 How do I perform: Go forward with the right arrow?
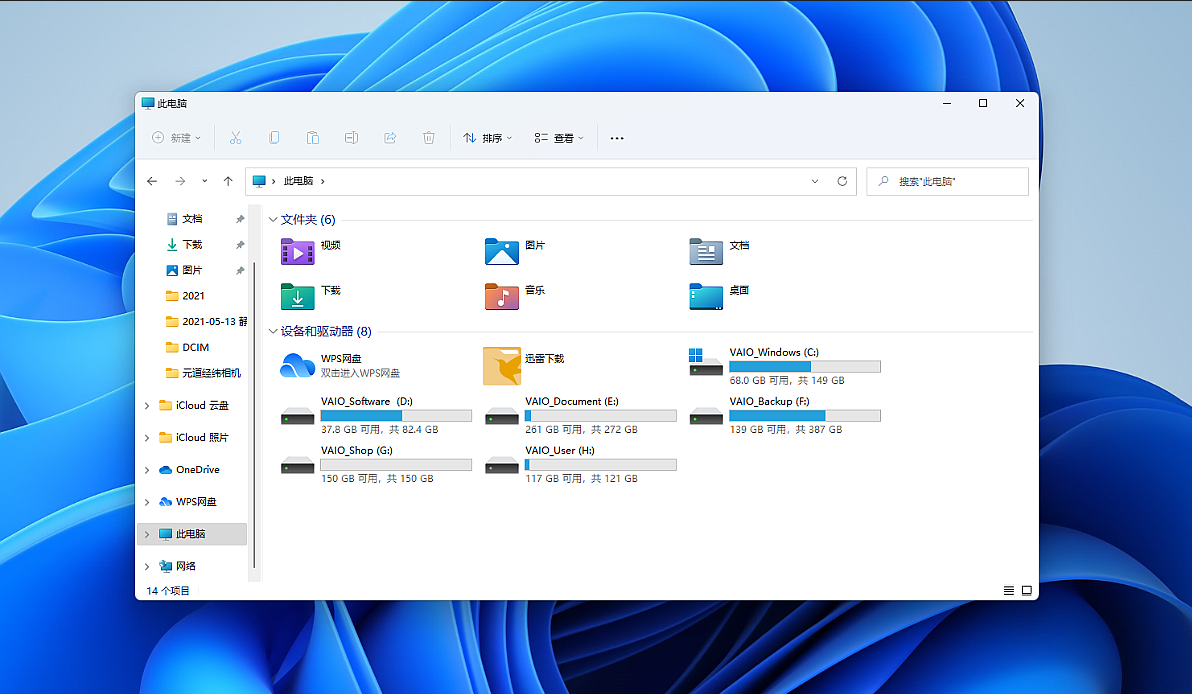(180, 181)
